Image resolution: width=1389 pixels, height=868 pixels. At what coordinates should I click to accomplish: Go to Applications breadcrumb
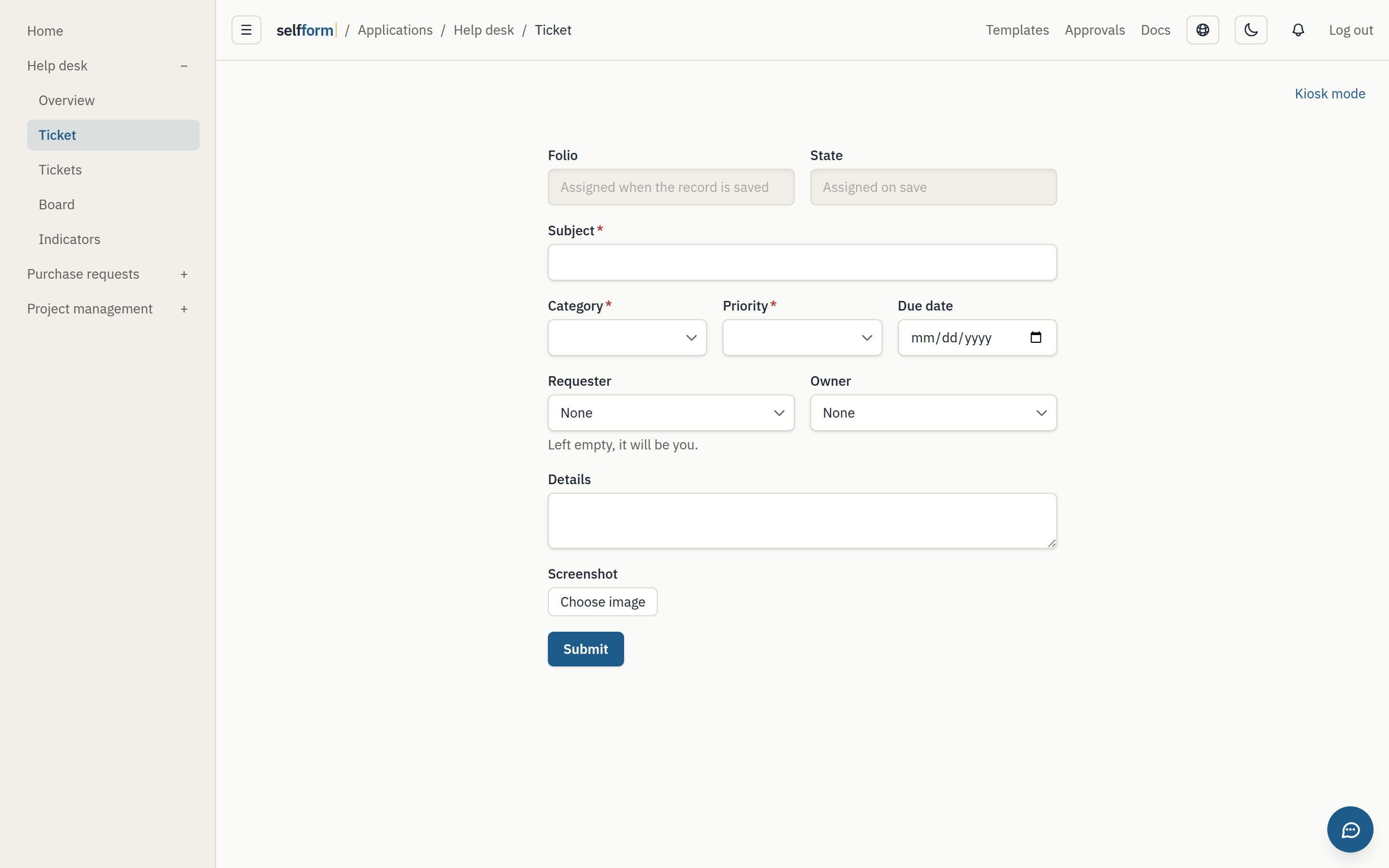click(395, 30)
